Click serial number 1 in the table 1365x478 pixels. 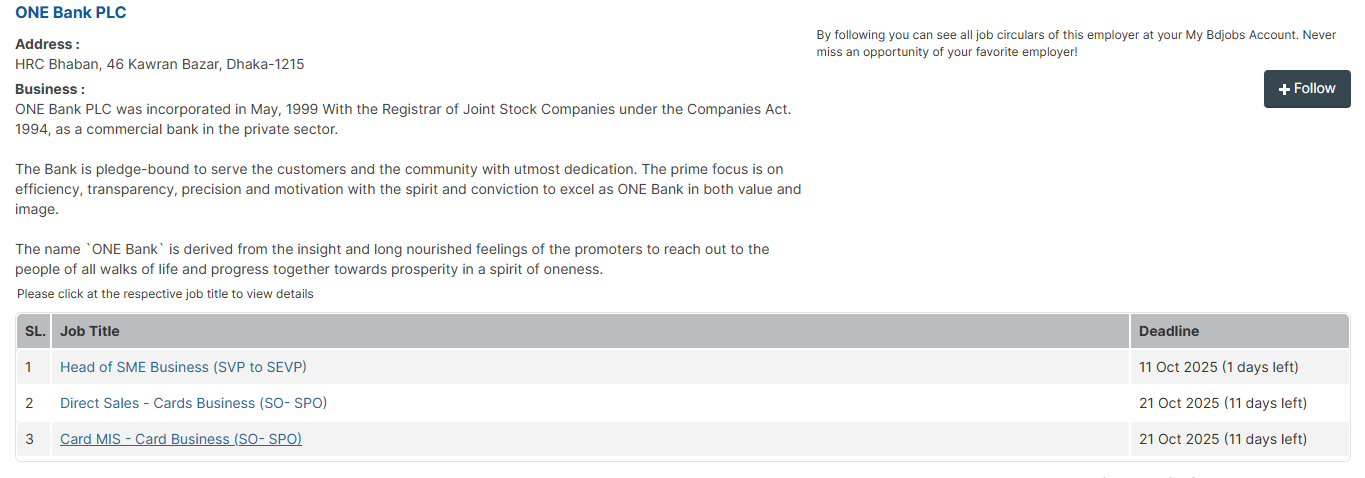coord(29,367)
